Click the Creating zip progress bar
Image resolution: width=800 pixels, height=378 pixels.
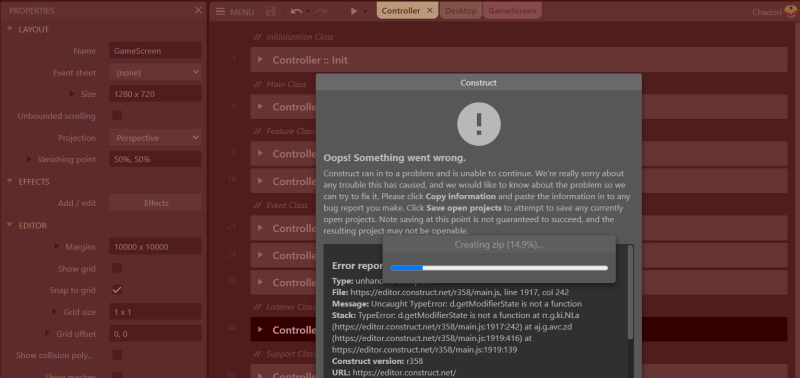coord(499,268)
